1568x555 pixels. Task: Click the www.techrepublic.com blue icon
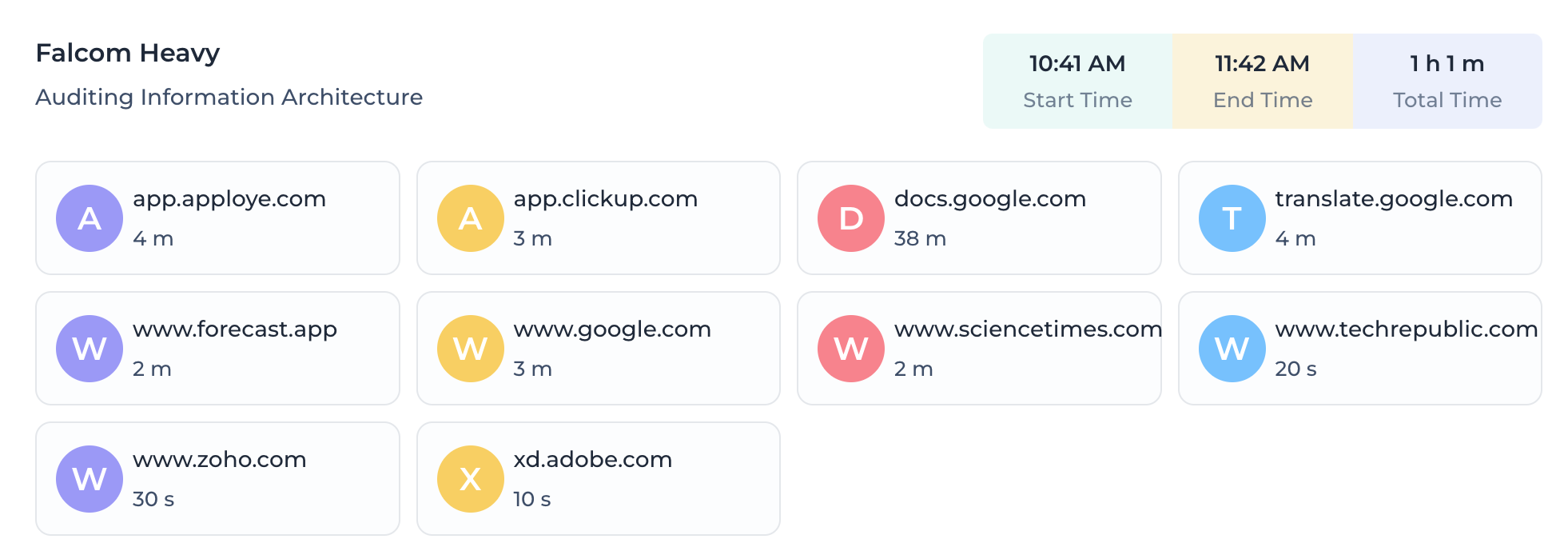[1231, 348]
